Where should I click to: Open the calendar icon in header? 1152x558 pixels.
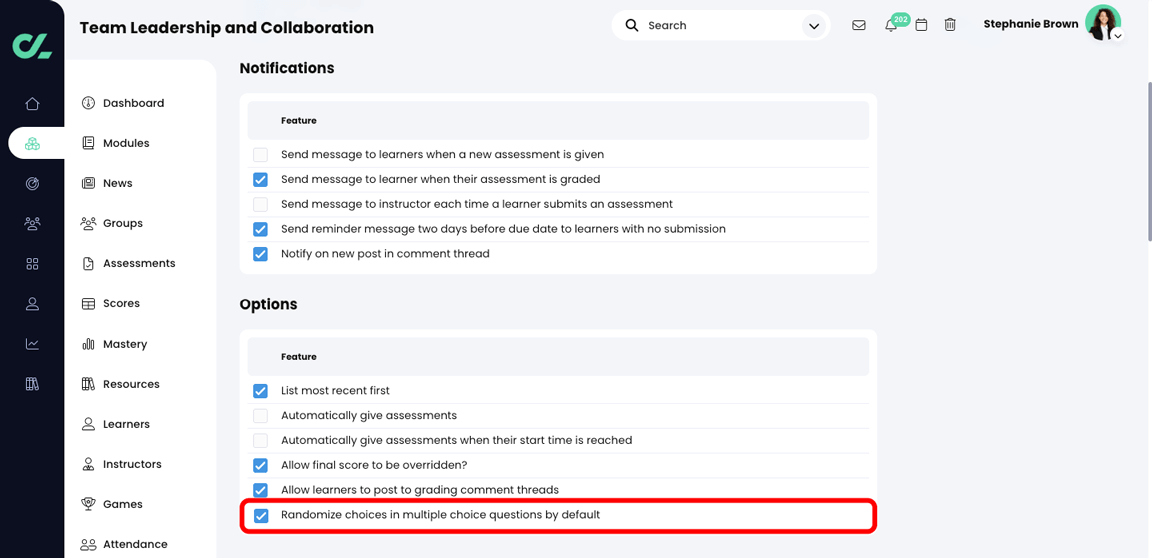(921, 25)
